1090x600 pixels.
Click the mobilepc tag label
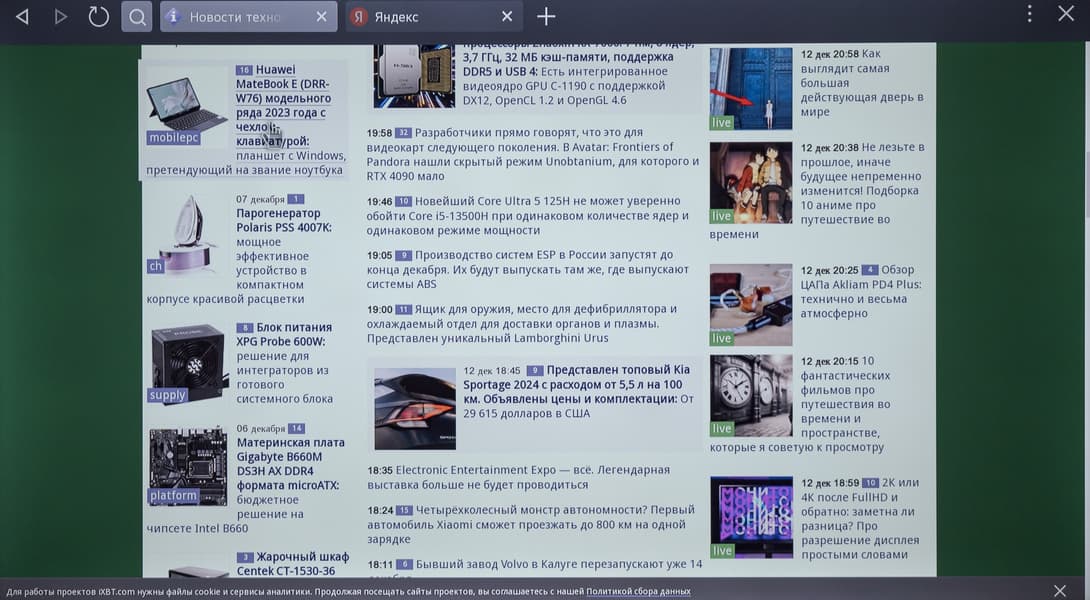point(174,138)
